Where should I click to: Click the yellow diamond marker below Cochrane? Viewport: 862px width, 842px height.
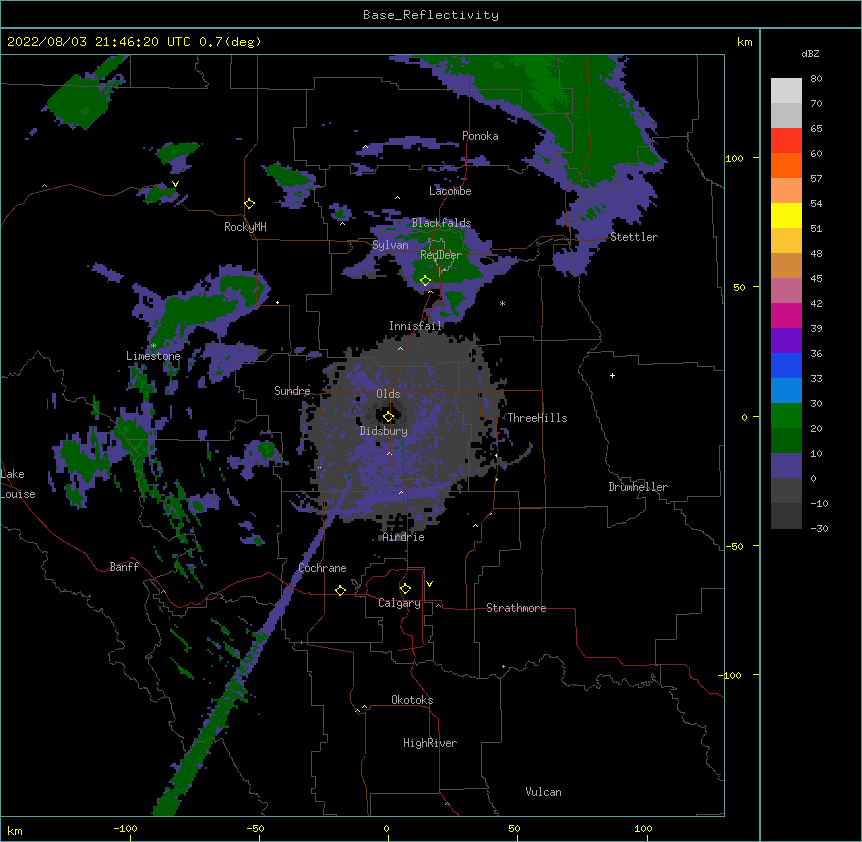click(x=340, y=590)
